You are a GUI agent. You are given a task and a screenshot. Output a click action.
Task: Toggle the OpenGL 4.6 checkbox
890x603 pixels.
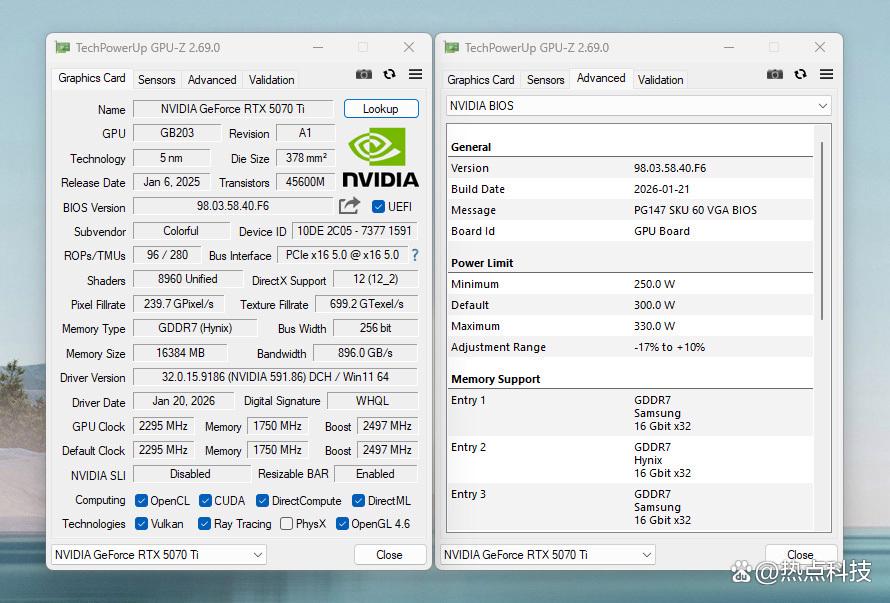[342, 524]
